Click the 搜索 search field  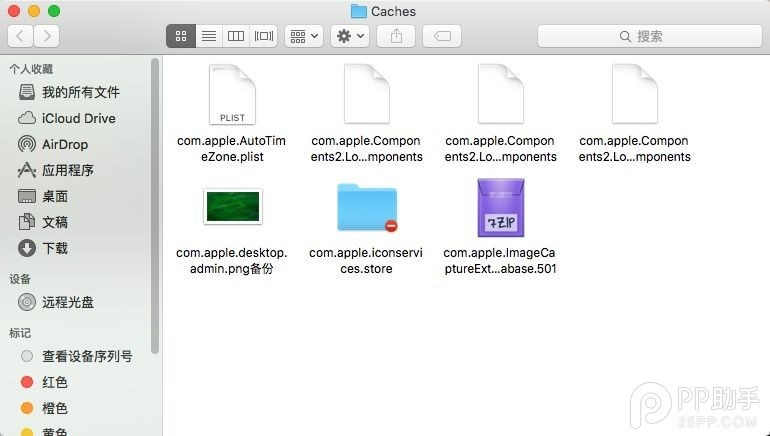click(650, 36)
